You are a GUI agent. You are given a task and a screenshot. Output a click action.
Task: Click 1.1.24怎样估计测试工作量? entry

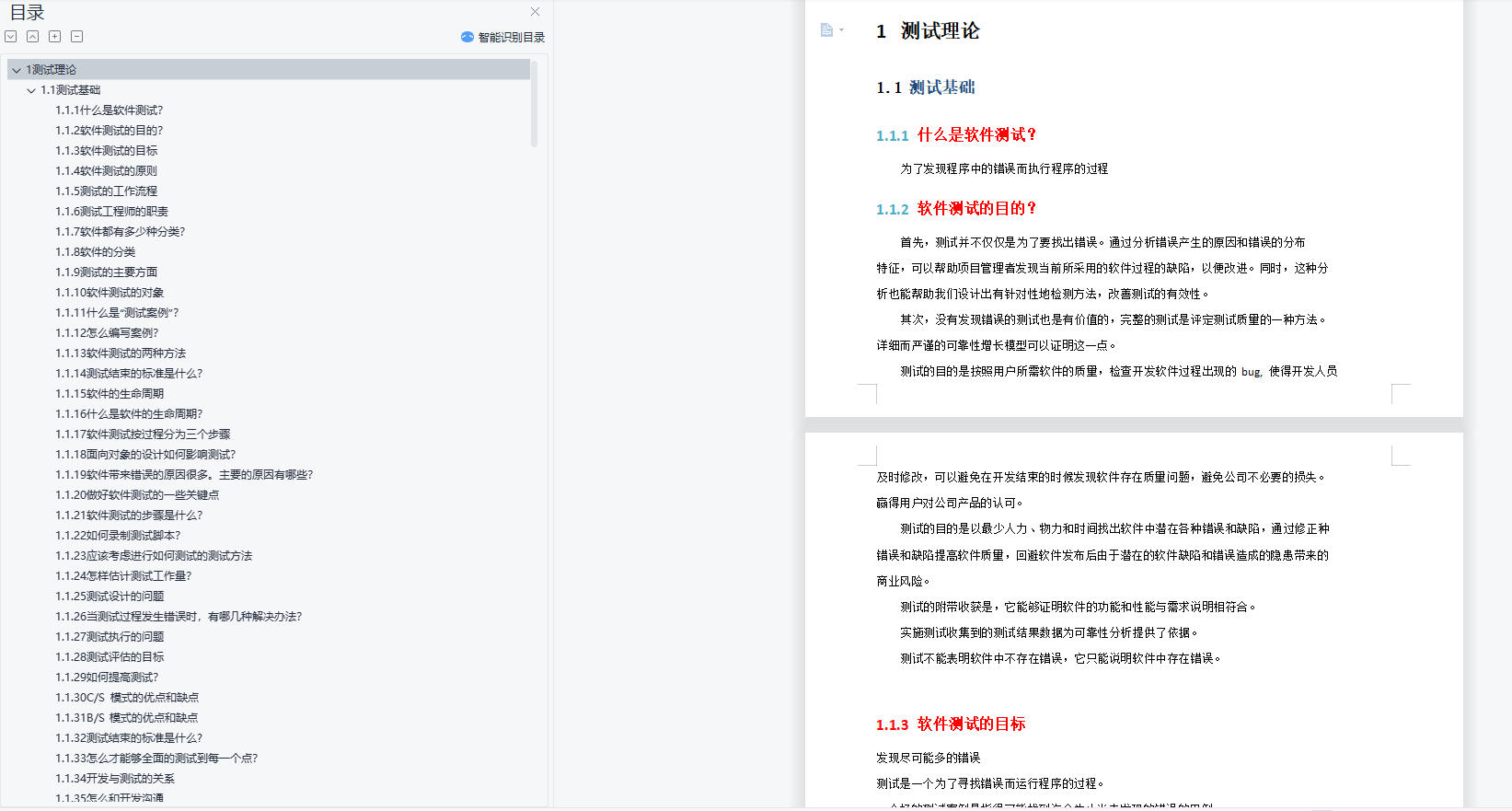123,576
